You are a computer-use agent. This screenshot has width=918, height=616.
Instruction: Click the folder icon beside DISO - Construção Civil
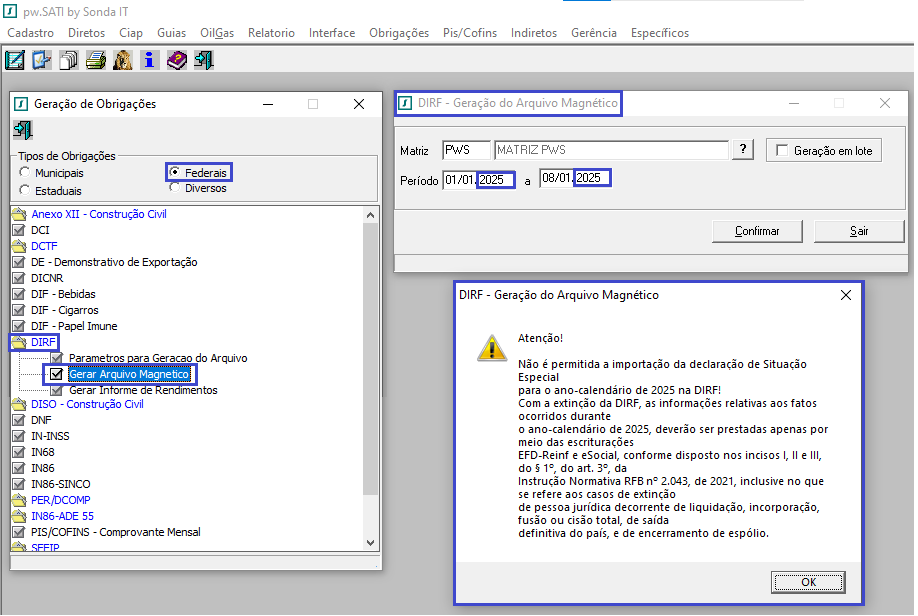point(19,404)
